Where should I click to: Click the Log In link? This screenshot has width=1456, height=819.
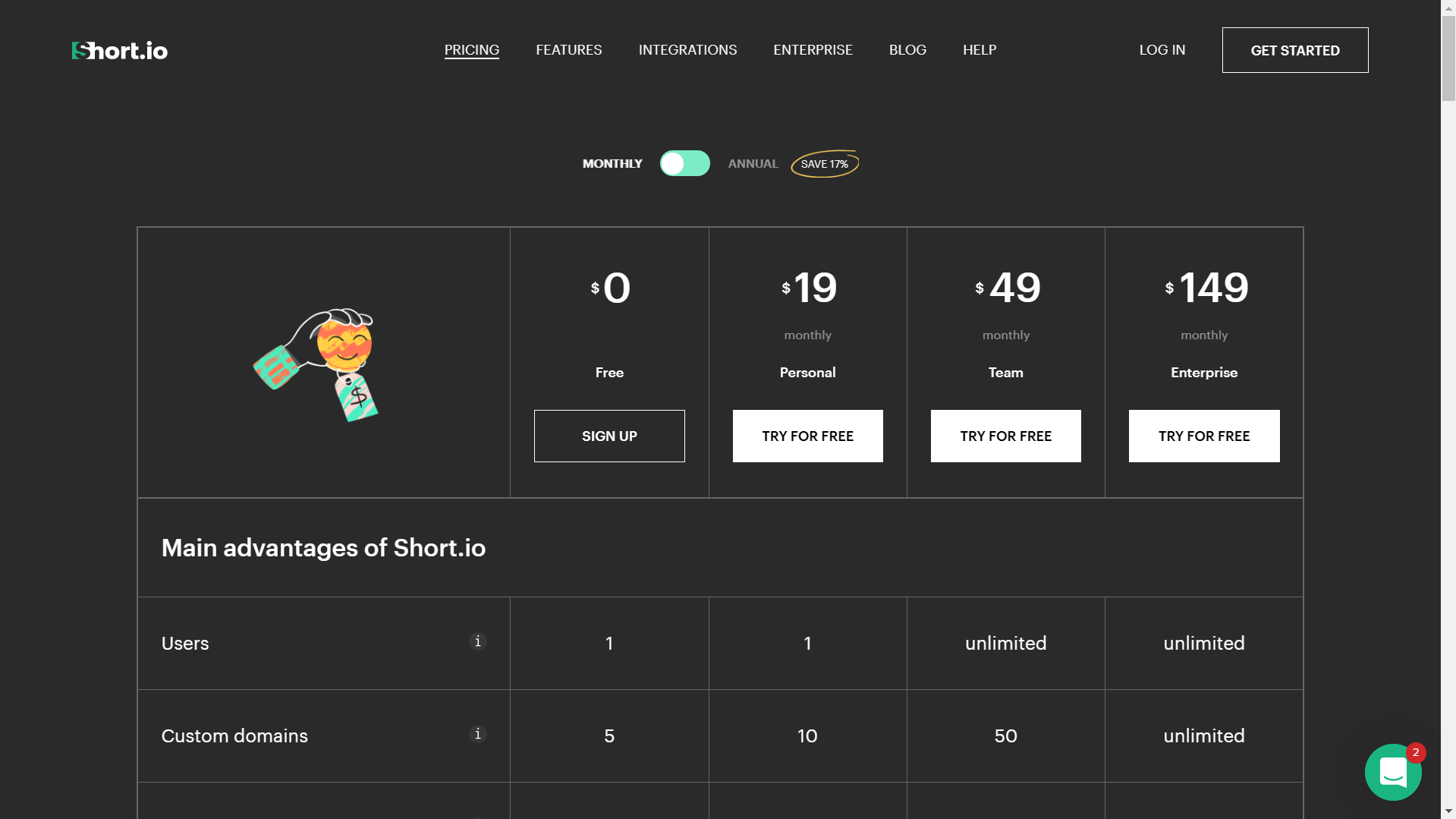[1162, 50]
